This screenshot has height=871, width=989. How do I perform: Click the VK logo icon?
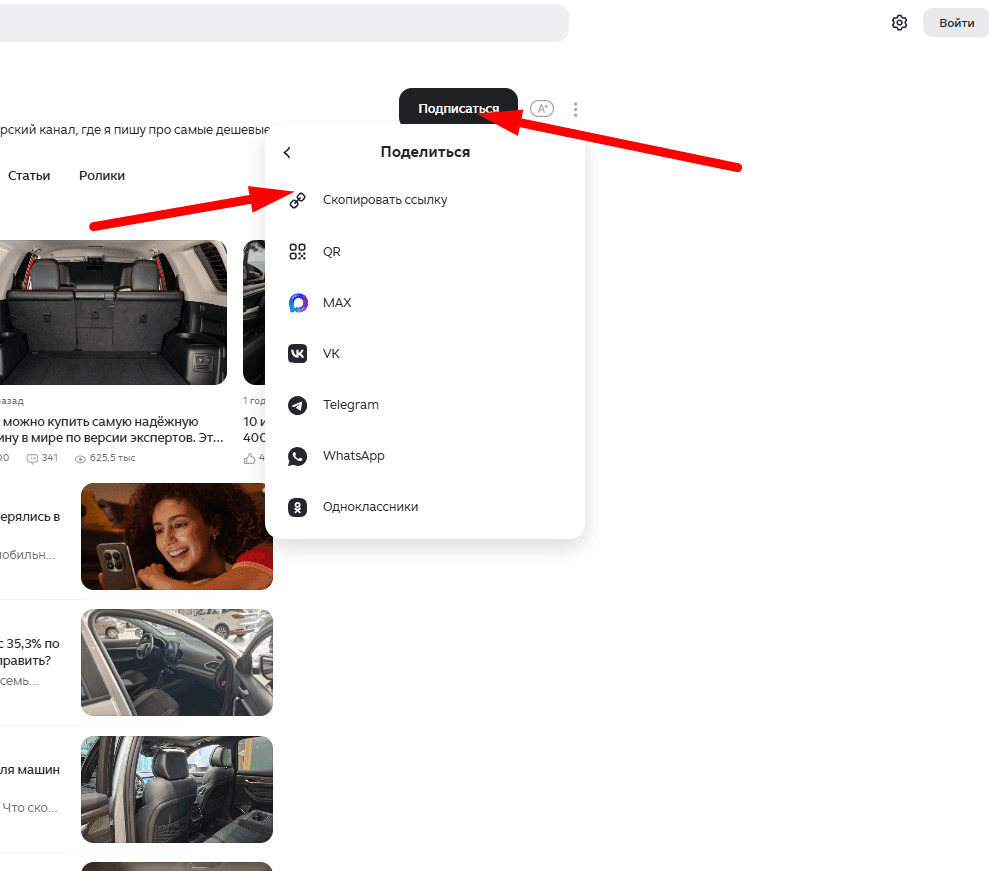(x=298, y=354)
